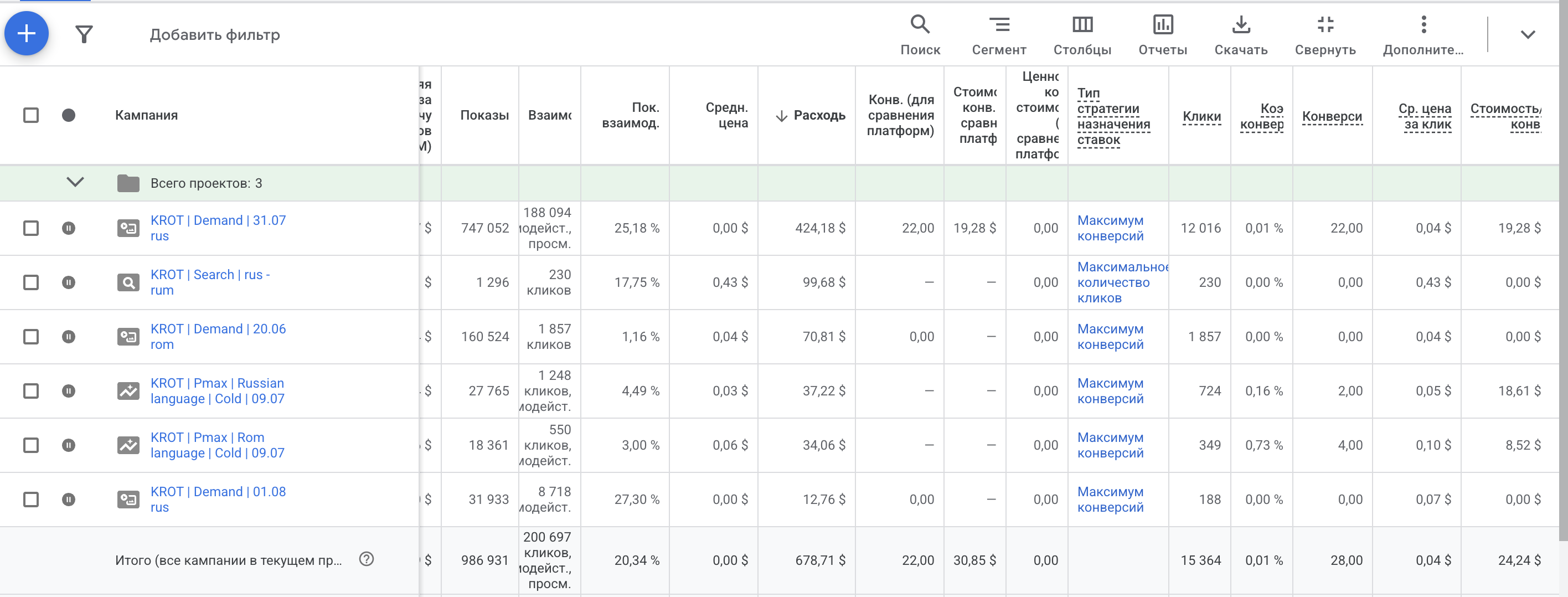Sort table by the Расходы column header
This screenshot has width=1568, height=597.
pos(818,115)
